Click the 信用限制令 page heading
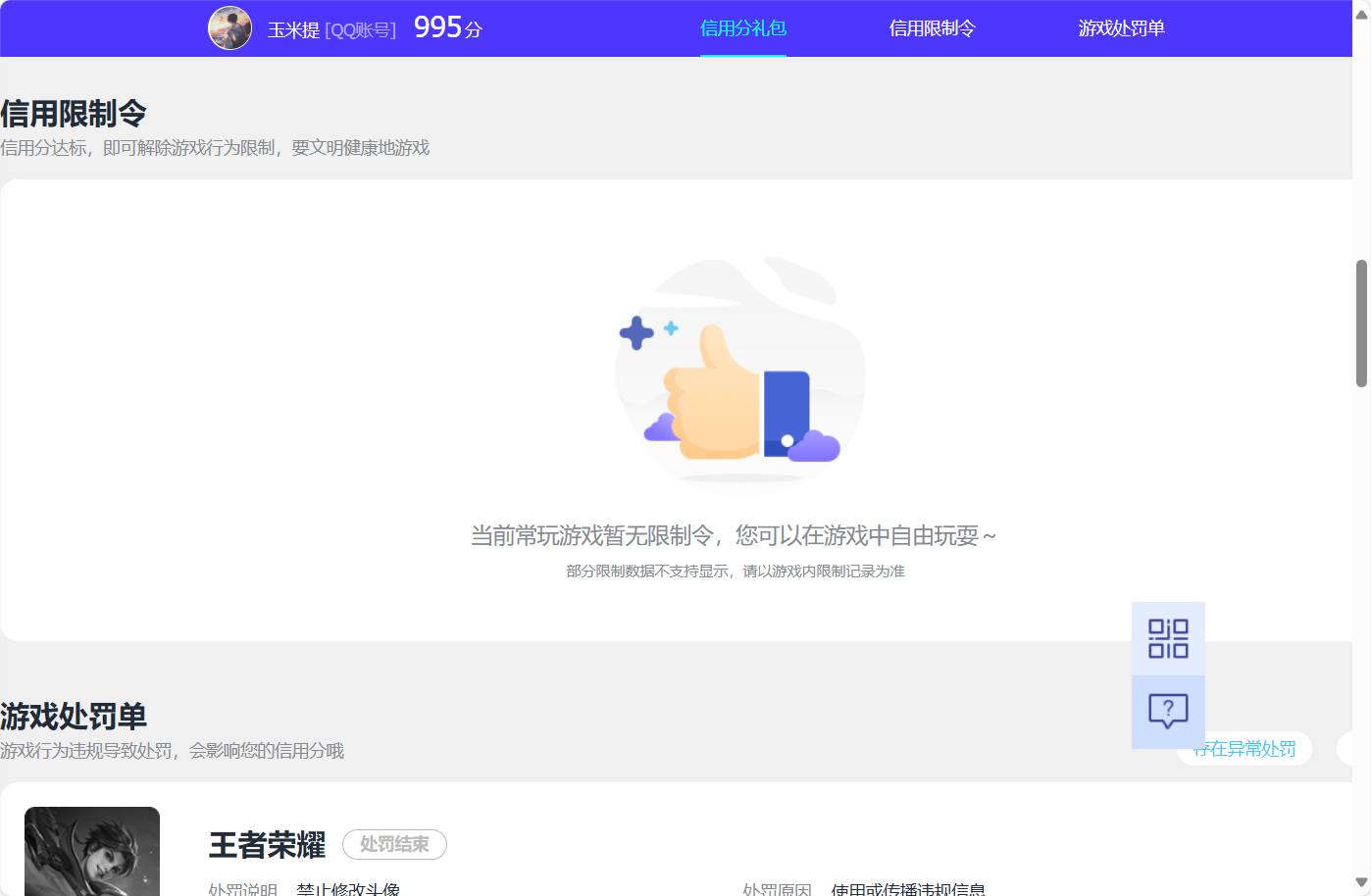1371x896 pixels. tap(74, 113)
